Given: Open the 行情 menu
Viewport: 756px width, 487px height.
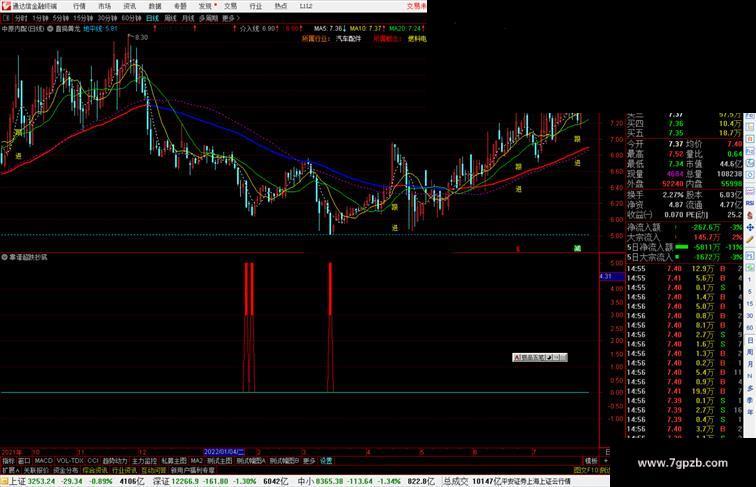Looking at the screenshot, I should 79,6.
